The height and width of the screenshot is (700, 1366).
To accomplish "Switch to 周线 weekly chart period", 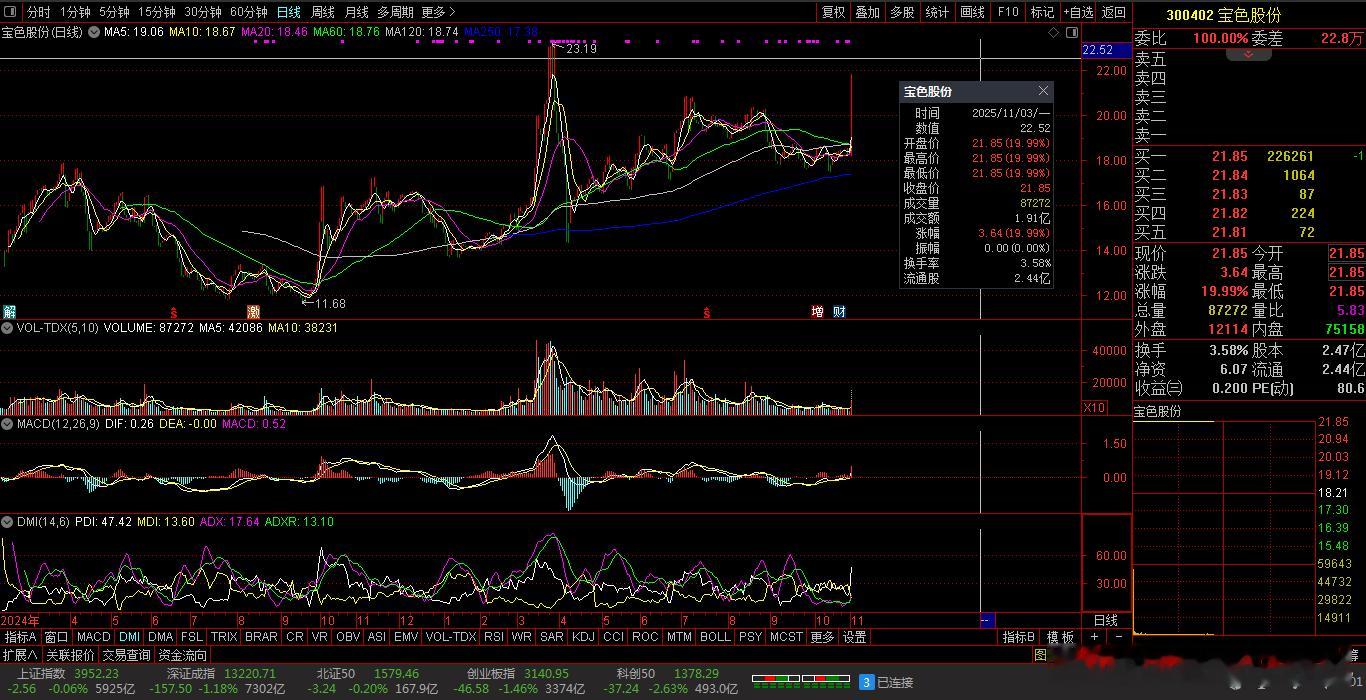I will 322,12.
